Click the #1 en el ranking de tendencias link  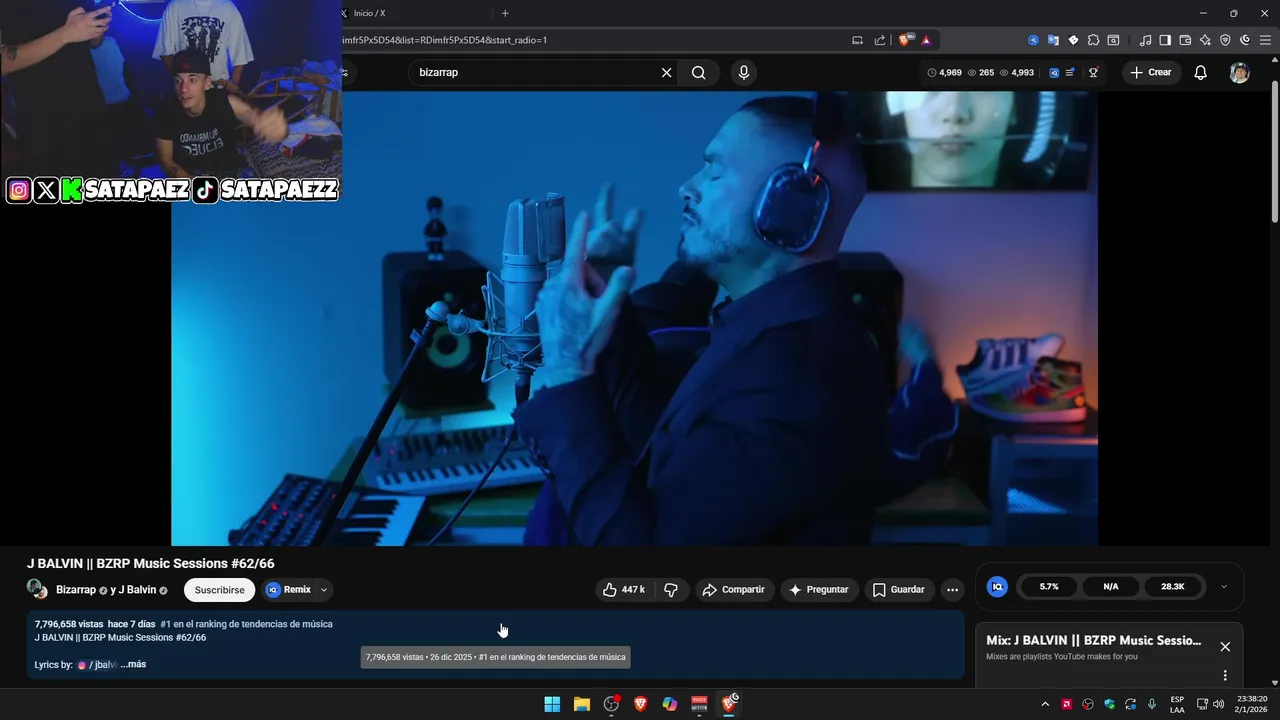246,624
